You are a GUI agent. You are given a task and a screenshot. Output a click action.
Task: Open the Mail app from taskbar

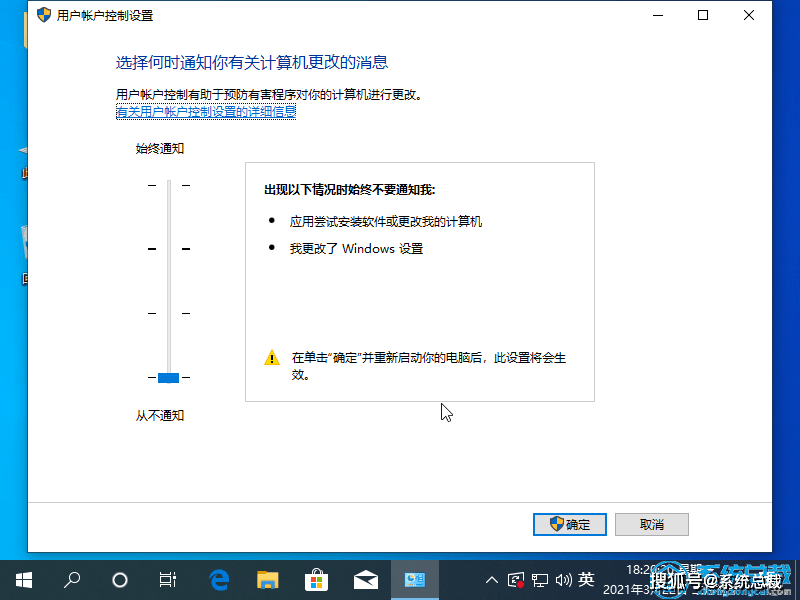pyautogui.click(x=366, y=580)
